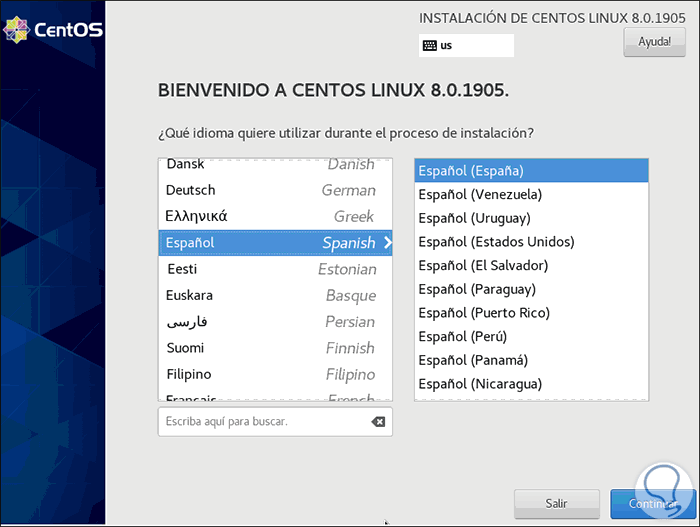Select Euskara Basque language
The width and height of the screenshot is (700, 527).
pyautogui.click(x=275, y=296)
